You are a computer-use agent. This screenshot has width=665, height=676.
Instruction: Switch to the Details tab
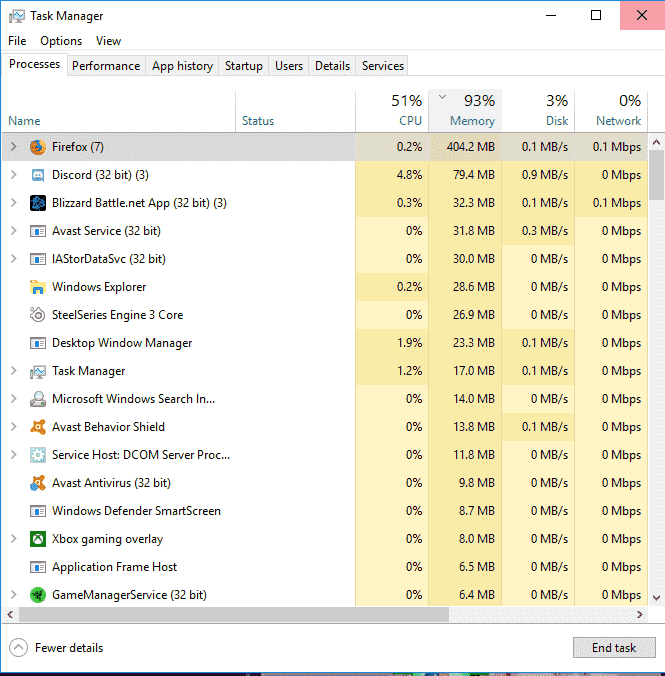(332, 66)
